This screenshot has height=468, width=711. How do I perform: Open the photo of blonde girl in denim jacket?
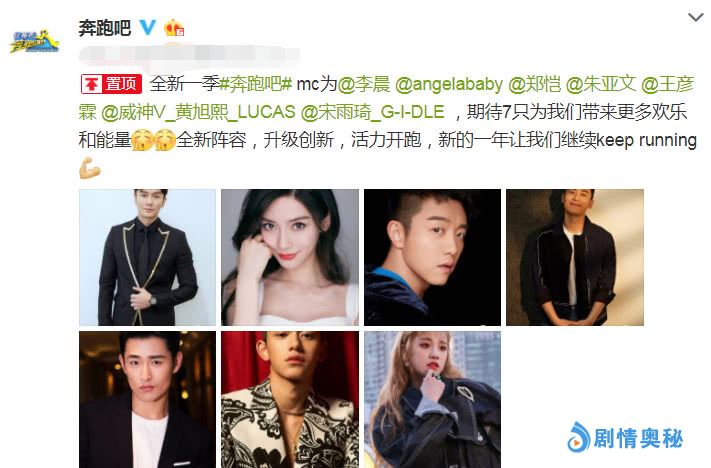433,400
